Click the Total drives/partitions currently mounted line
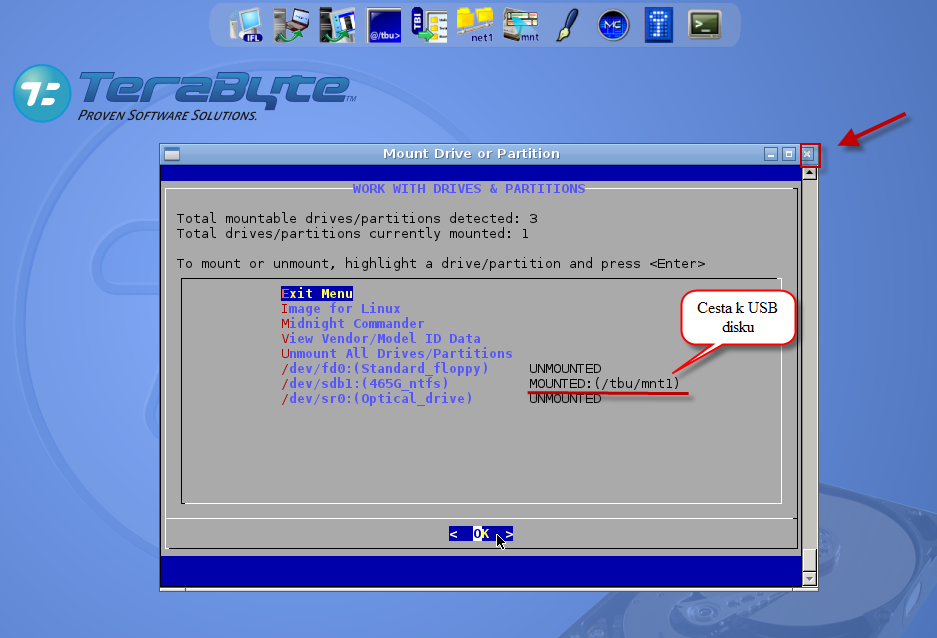This screenshot has height=638, width=937. tap(353, 234)
